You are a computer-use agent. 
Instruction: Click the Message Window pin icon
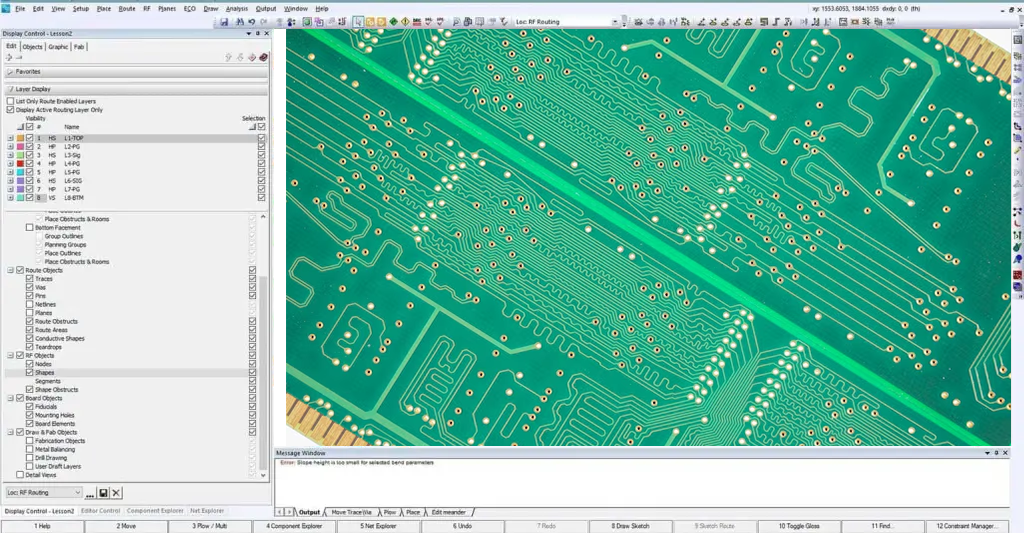996,453
